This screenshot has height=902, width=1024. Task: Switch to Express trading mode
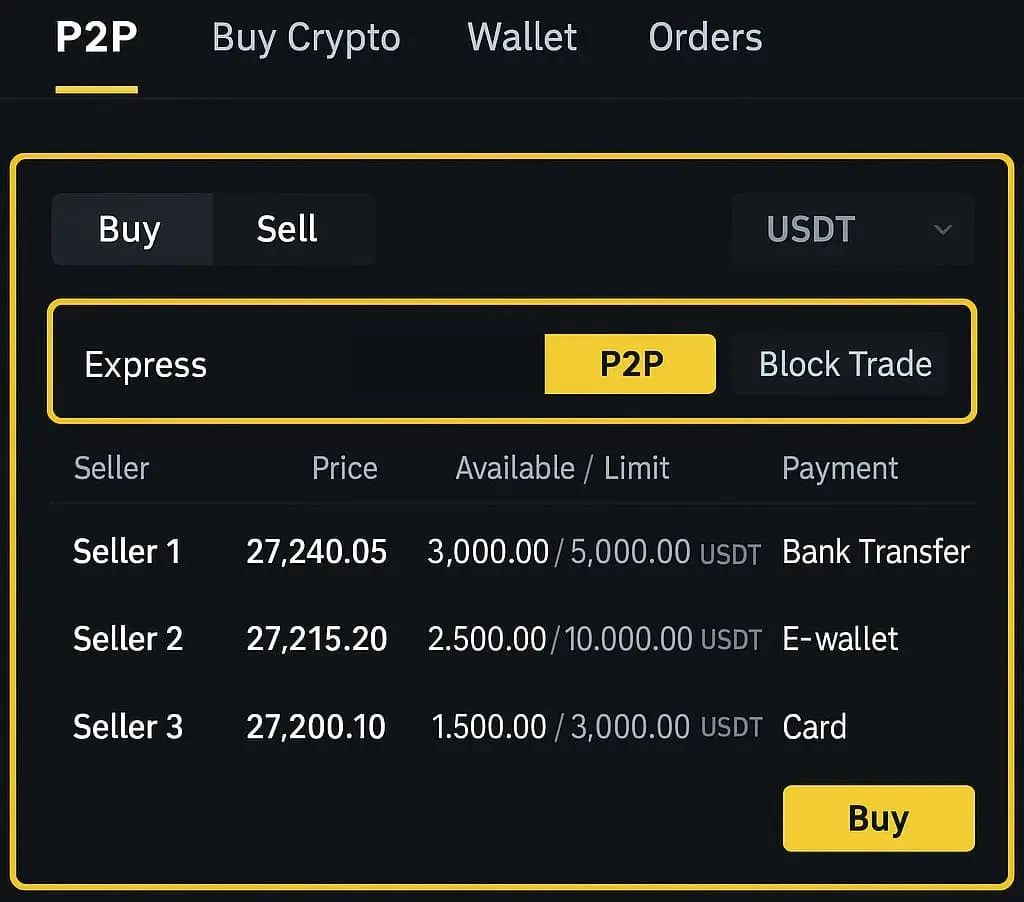pos(145,364)
